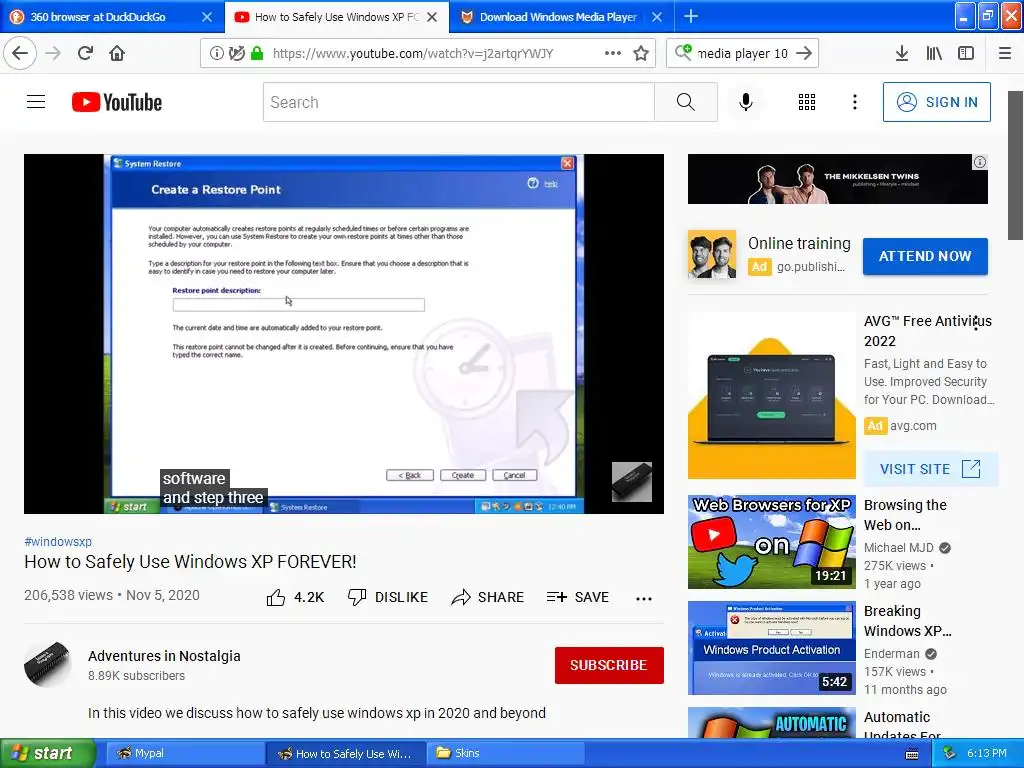Click the YouTube search magnifier button
Screen dimensions: 1024x768
(x=686, y=102)
